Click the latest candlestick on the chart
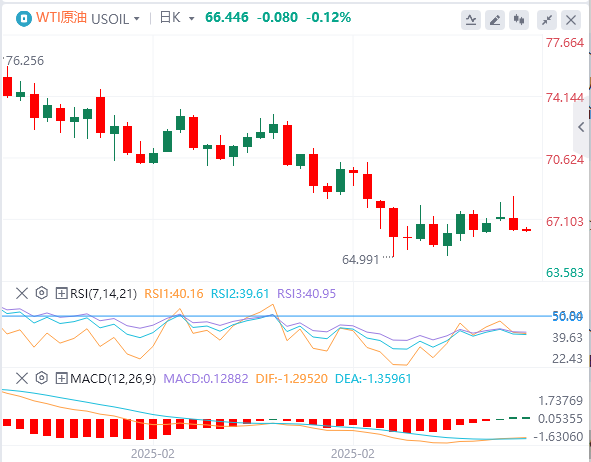The width and height of the screenshot is (591, 462). (527, 229)
